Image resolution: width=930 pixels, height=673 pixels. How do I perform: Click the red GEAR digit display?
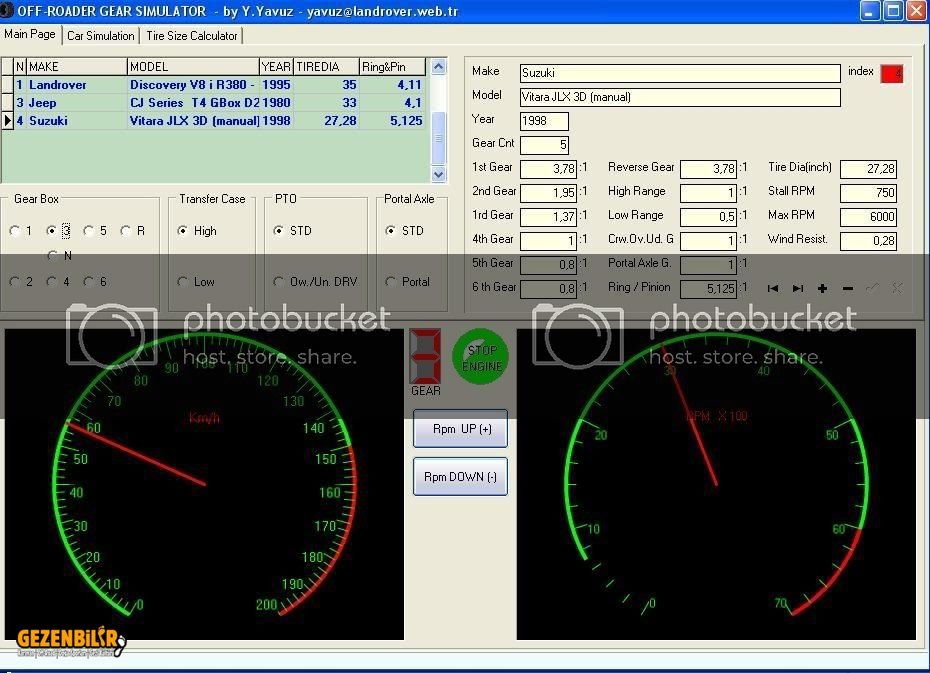pos(425,356)
